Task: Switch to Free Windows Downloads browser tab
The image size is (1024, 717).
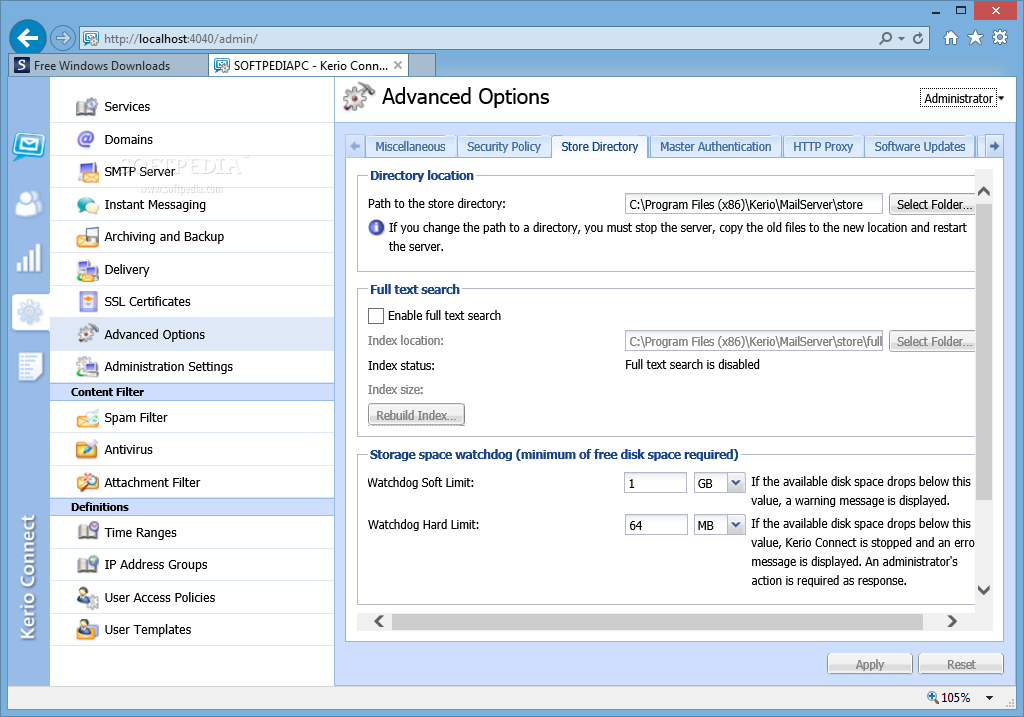Action: pyautogui.click(x=108, y=65)
